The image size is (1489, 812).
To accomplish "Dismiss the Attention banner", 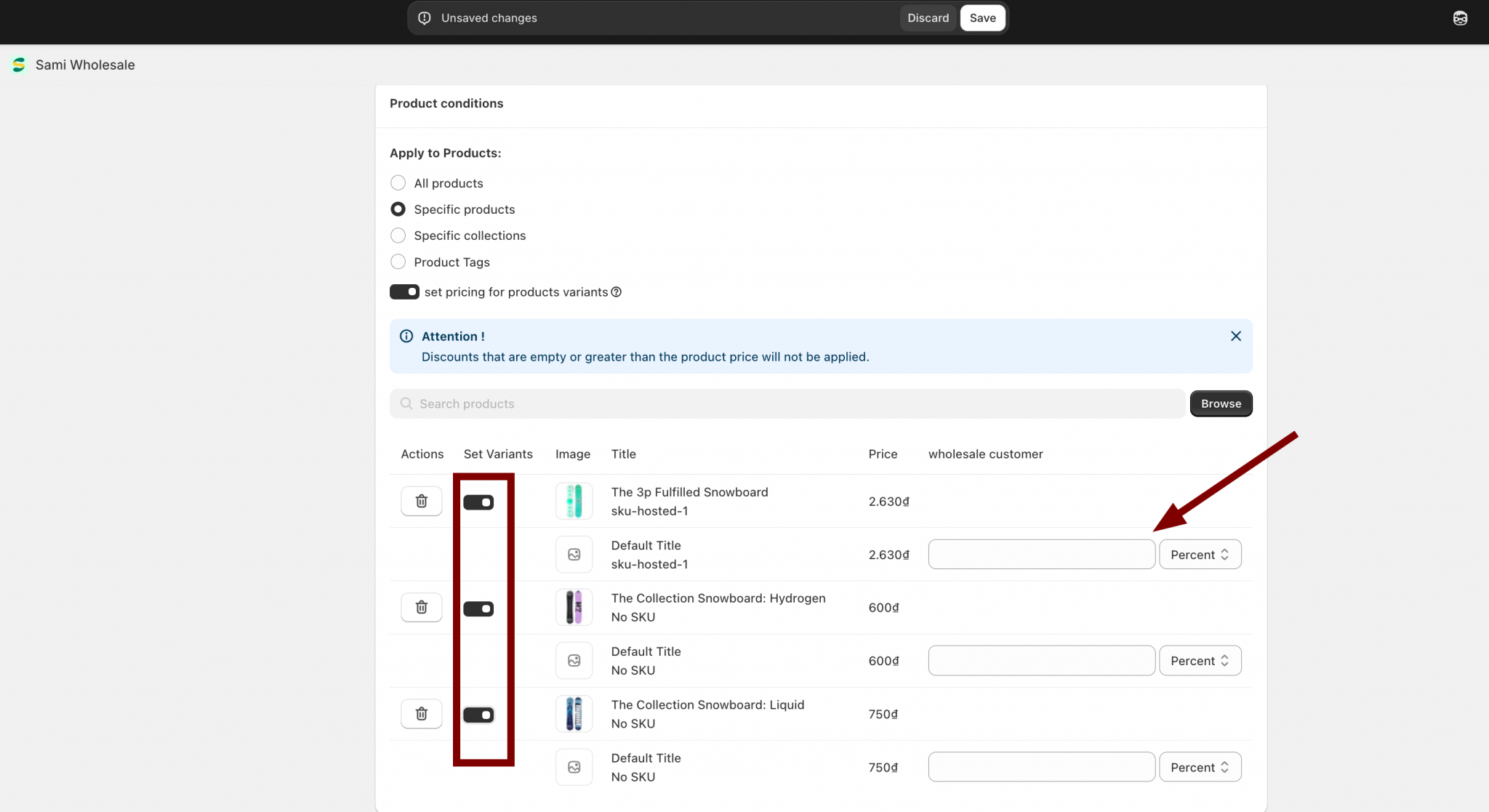I will (x=1235, y=336).
